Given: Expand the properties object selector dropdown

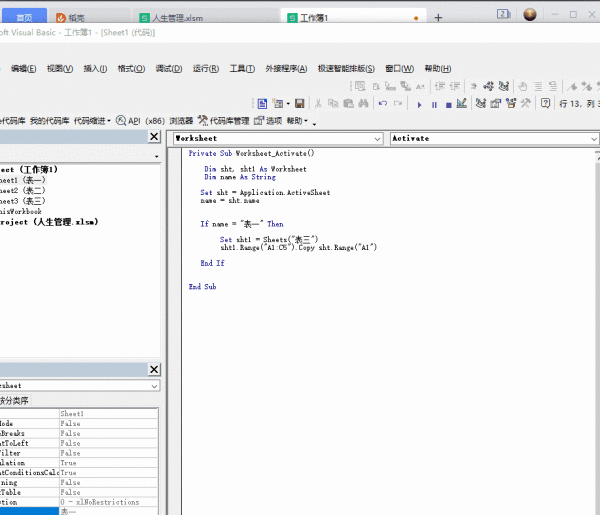Looking at the screenshot, I should point(154,385).
